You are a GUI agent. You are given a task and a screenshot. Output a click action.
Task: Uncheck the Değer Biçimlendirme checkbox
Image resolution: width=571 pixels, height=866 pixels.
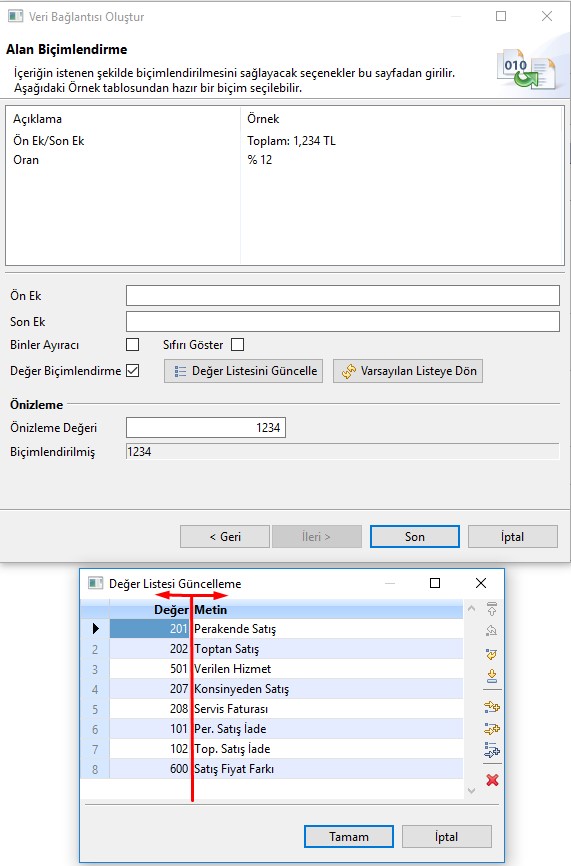point(133,371)
